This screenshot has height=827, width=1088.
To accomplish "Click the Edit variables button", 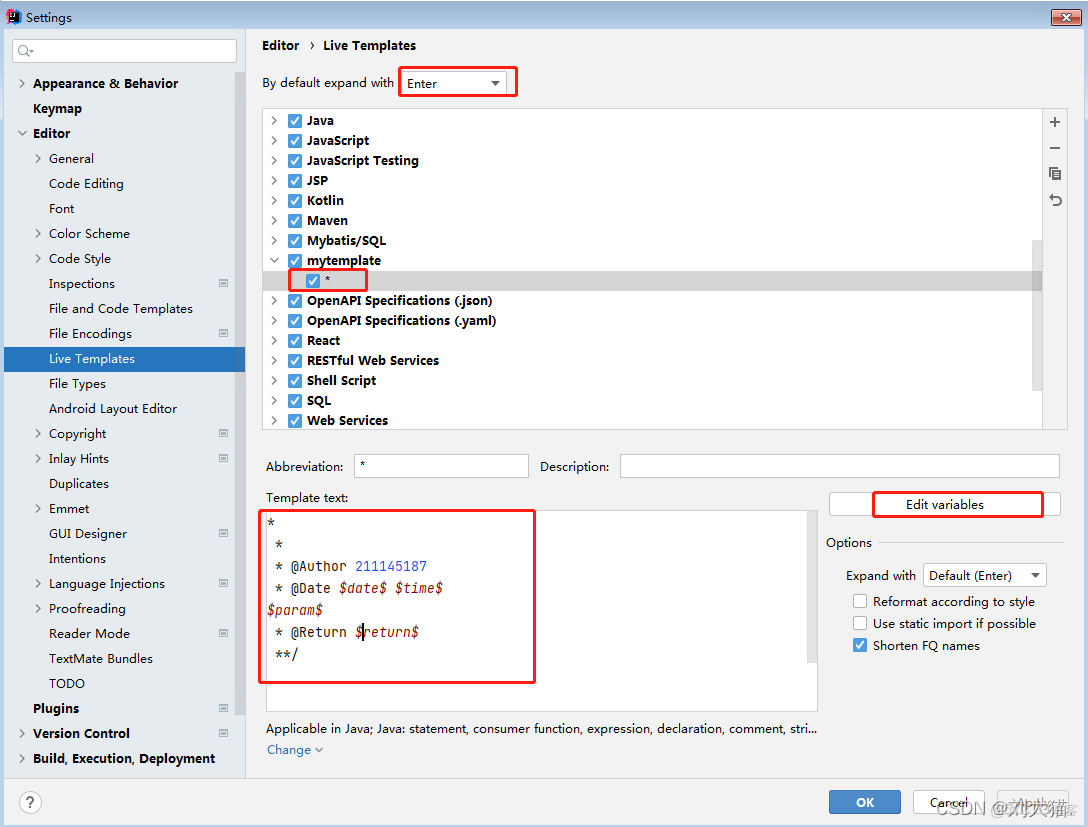I will tap(944, 505).
